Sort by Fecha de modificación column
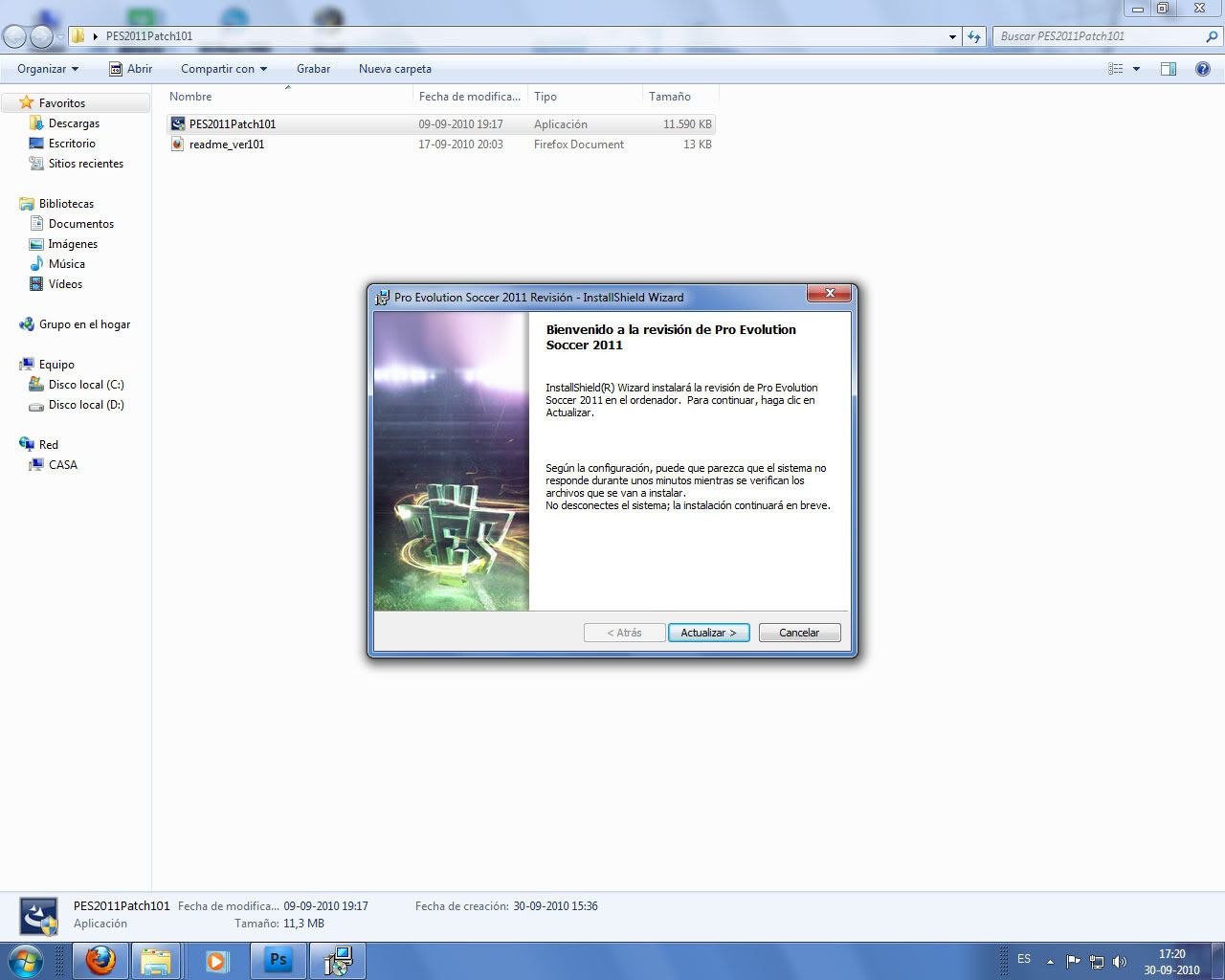The height and width of the screenshot is (980, 1225). pyautogui.click(x=470, y=97)
